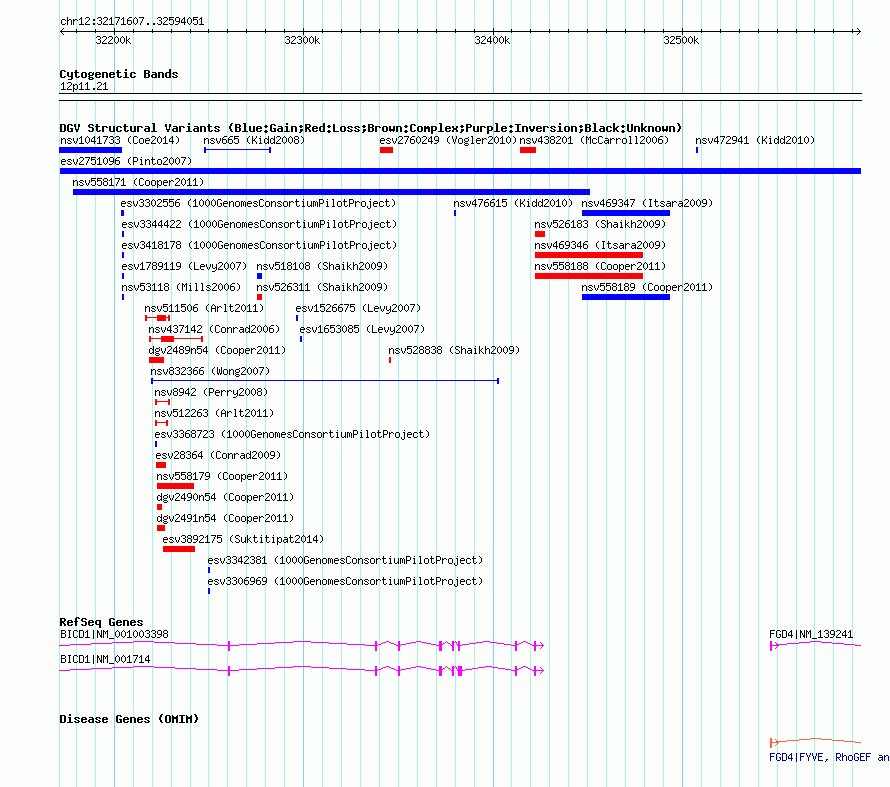Select nsv476615 (Kidd2010) label
The height and width of the screenshot is (787, 890).
click(513, 203)
